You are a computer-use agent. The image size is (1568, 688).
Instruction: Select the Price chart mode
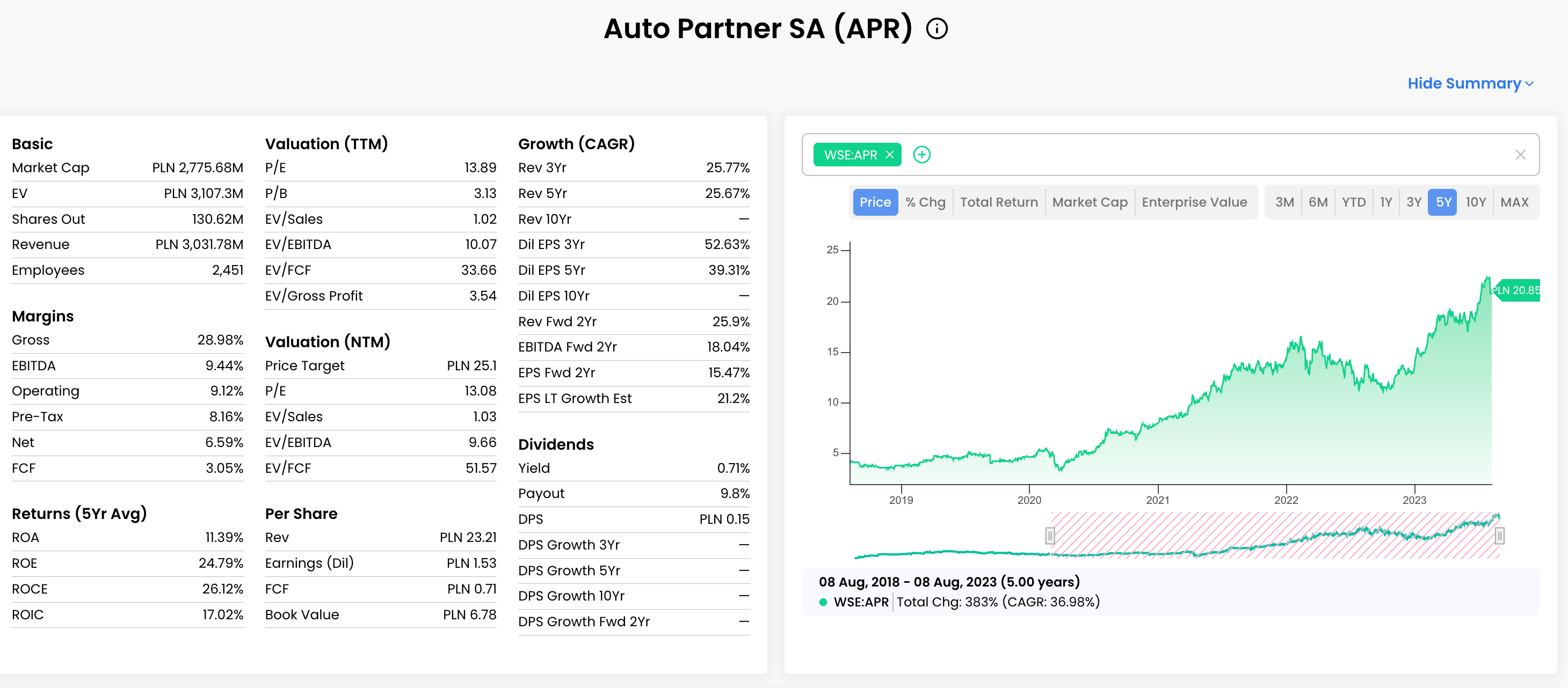point(875,202)
